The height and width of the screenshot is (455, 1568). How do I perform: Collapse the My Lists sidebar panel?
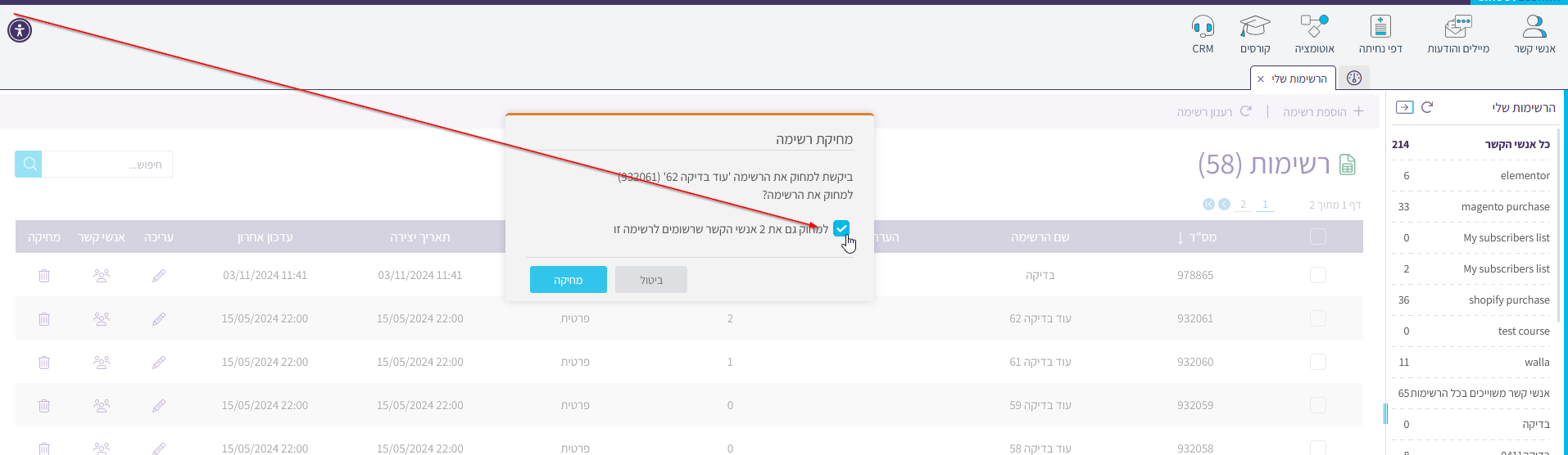[x=1404, y=107]
